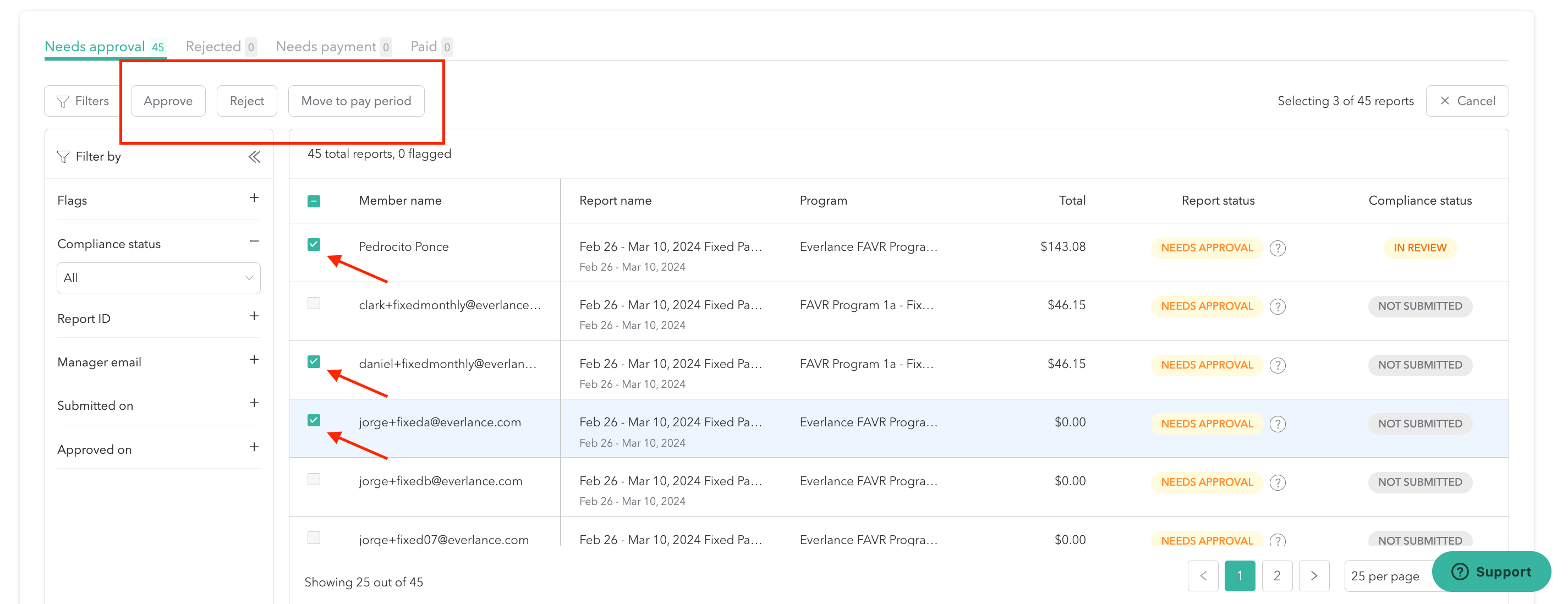
Task: Click the help icon beside Pedrocito's Needs Approval status
Action: click(1278, 248)
